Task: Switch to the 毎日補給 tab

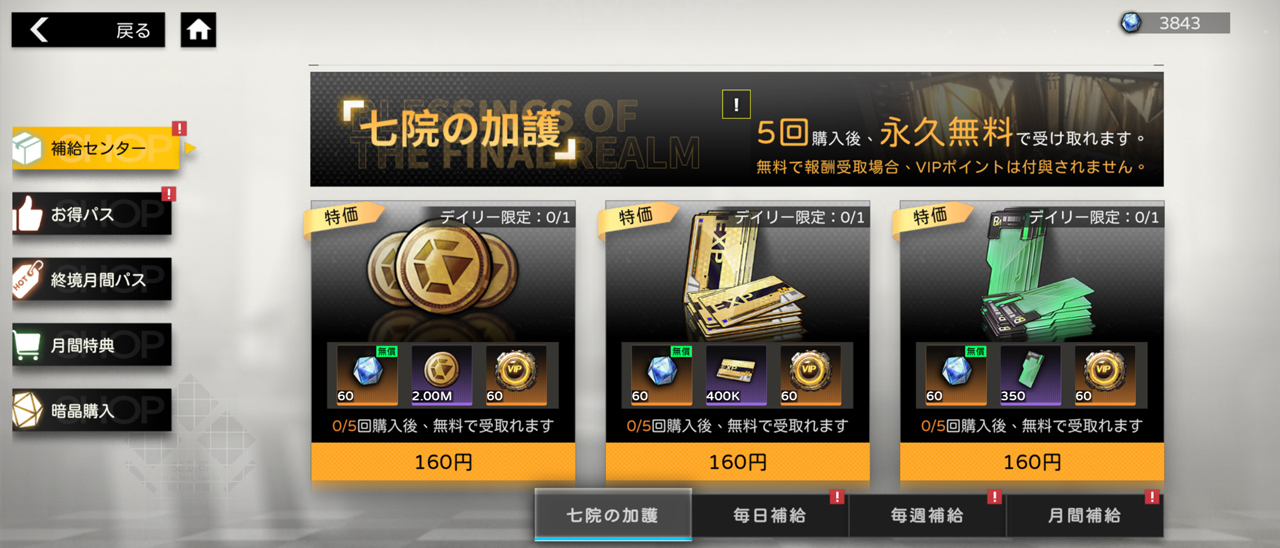Action: (x=770, y=516)
